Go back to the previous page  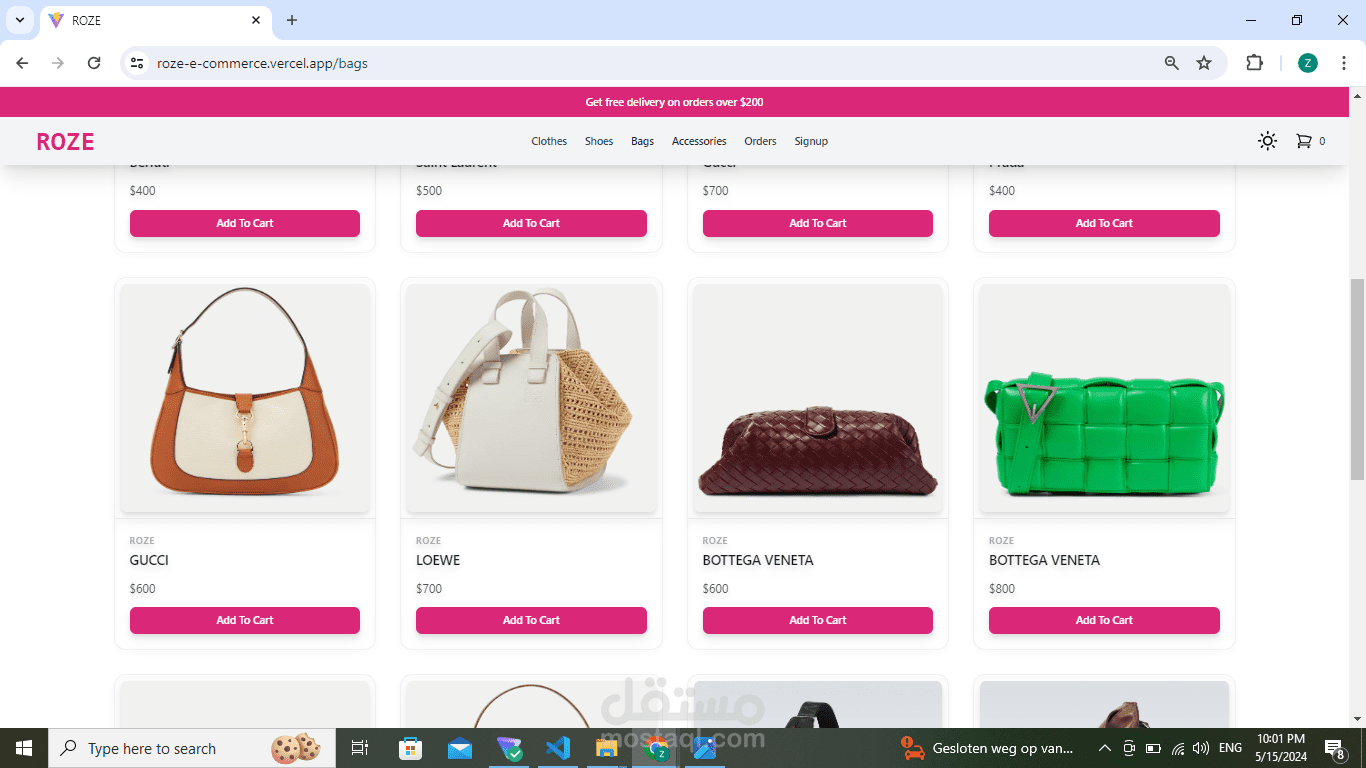(x=22, y=63)
